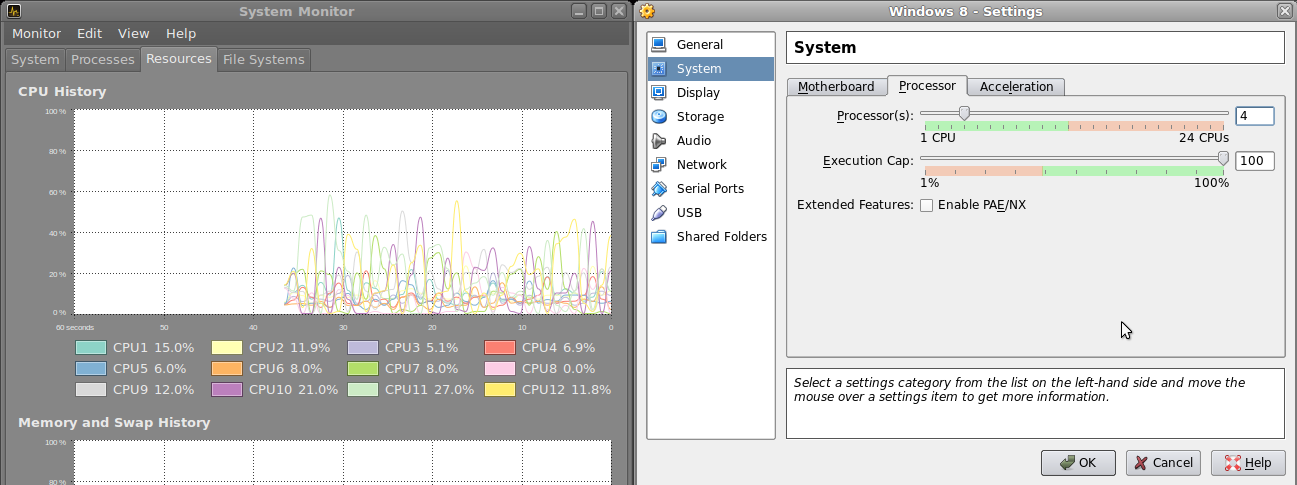The height and width of the screenshot is (485, 1297).
Task: Click the processor count input field
Action: coord(1255,116)
